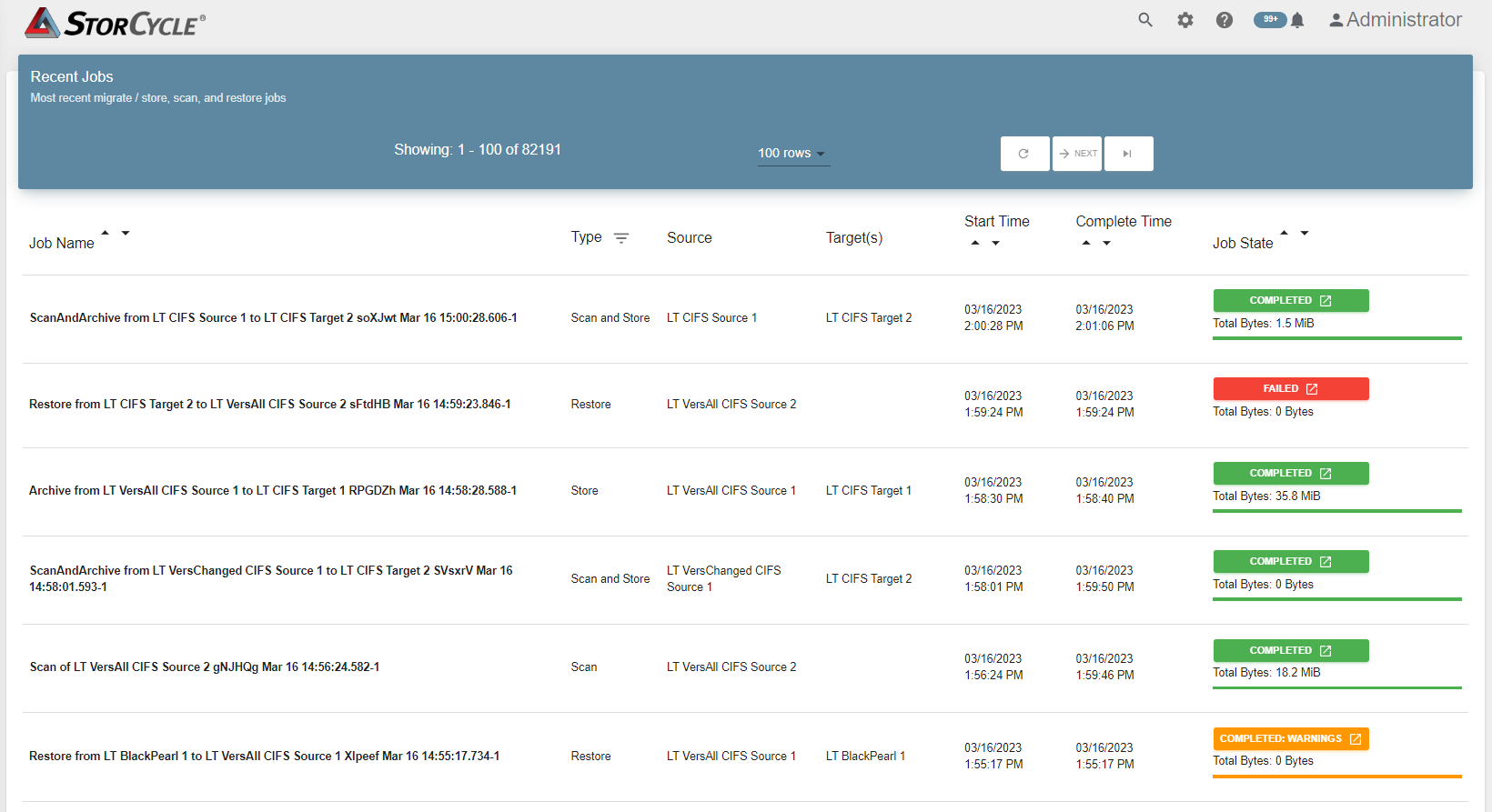
Task: Refresh the recent jobs list
Action: [1024, 154]
